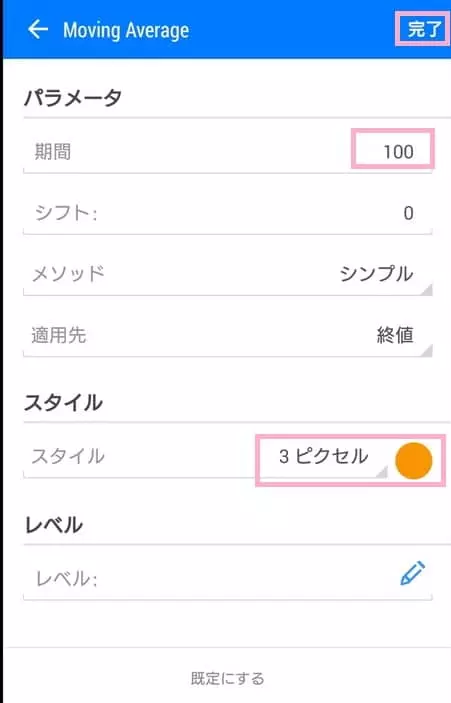Tap the シフト: label

tap(66, 213)
